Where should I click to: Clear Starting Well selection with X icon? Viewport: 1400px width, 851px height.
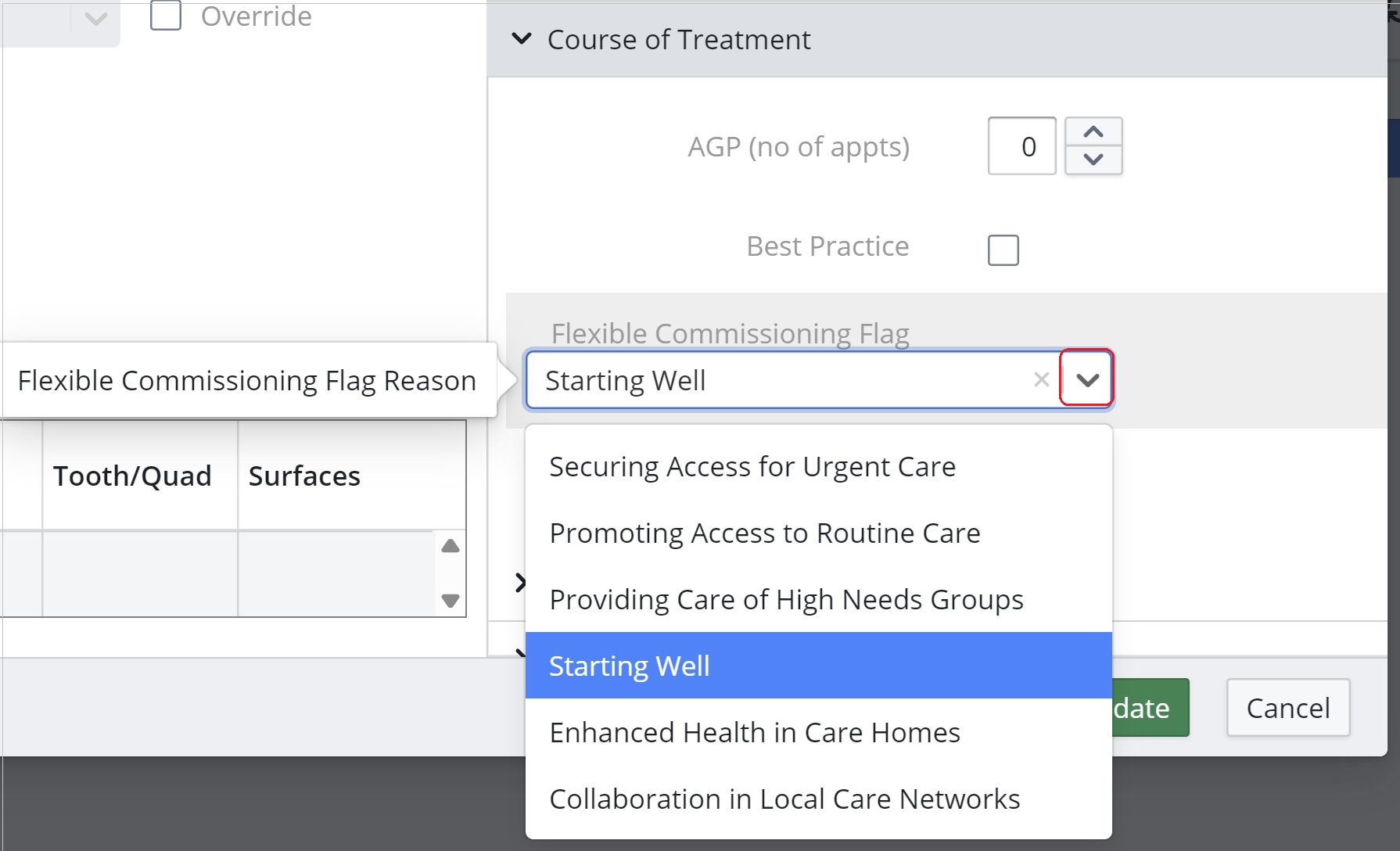pyautogui.click(x=1041, y=380)
